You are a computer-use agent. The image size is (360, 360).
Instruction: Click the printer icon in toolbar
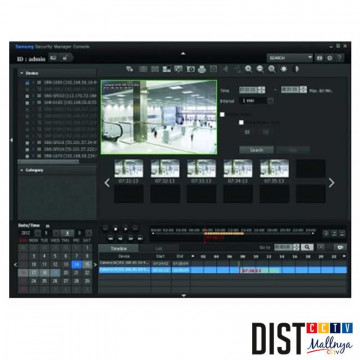[x=202, y=69]
